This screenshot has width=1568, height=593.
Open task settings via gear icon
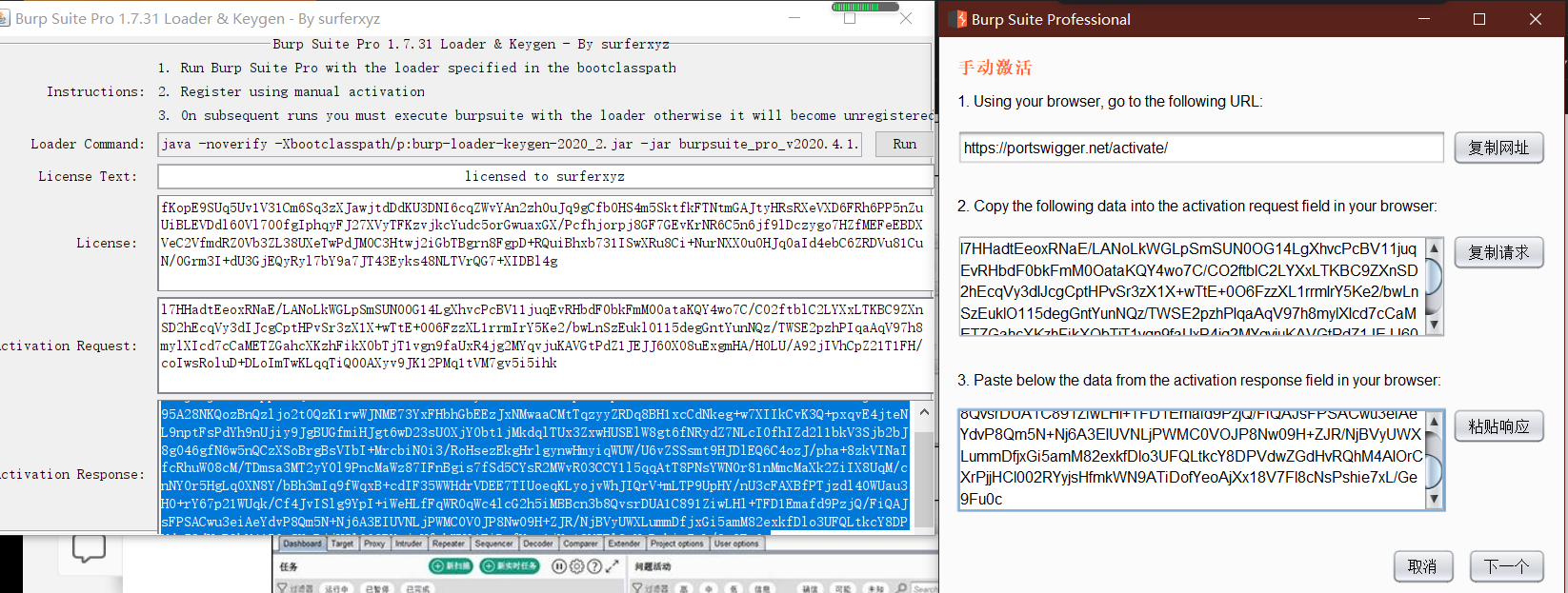pos(577,566)
